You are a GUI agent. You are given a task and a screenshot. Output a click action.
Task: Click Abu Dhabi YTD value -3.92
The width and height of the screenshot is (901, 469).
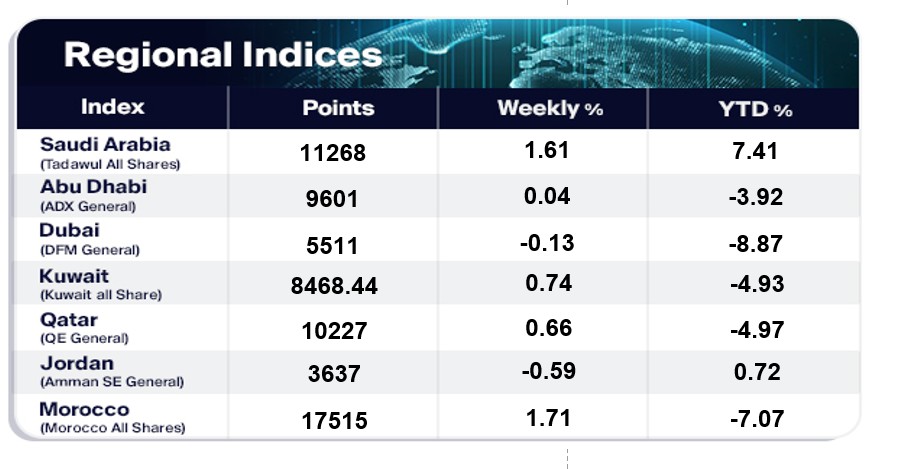(755, 197)
